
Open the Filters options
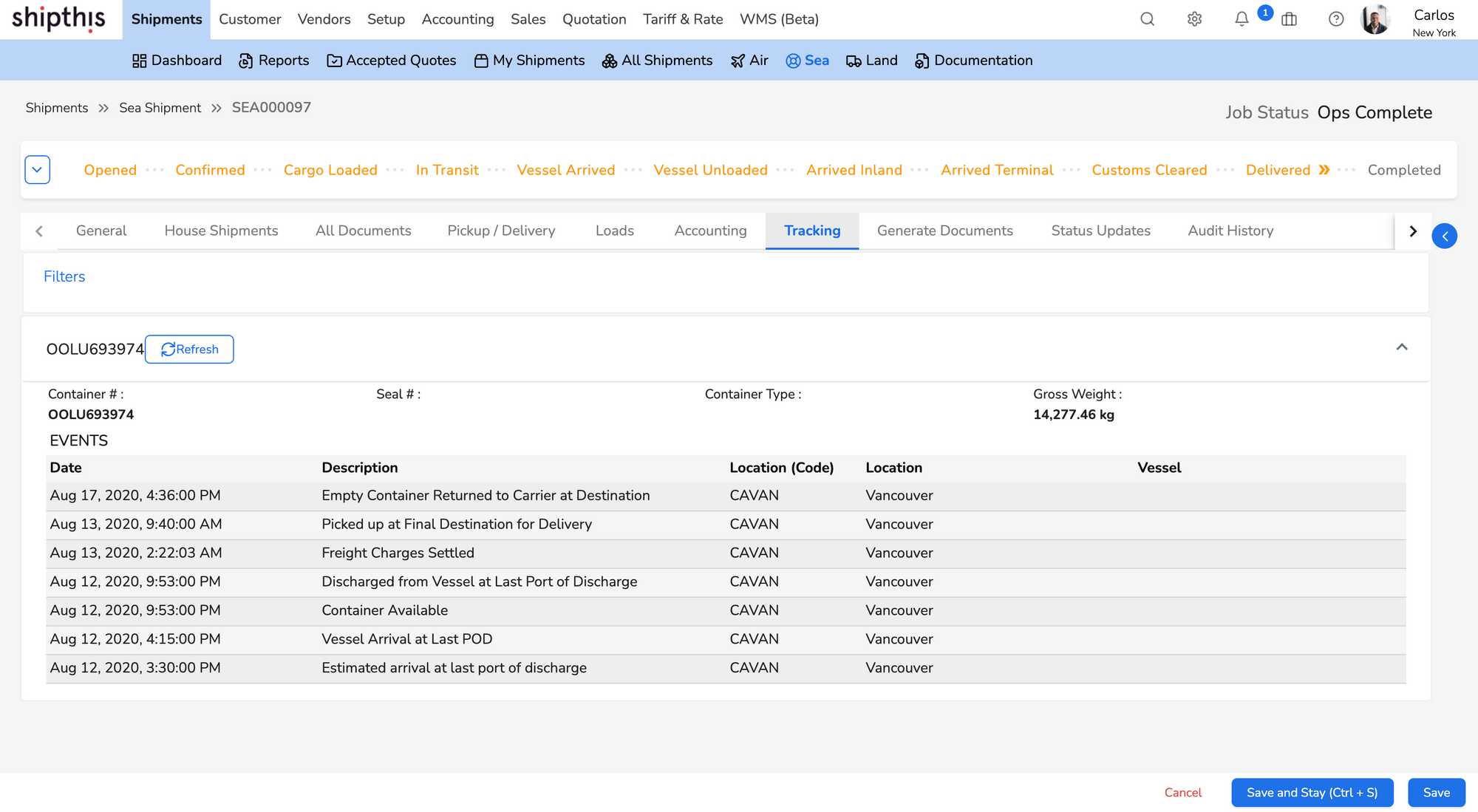point(64,276)
